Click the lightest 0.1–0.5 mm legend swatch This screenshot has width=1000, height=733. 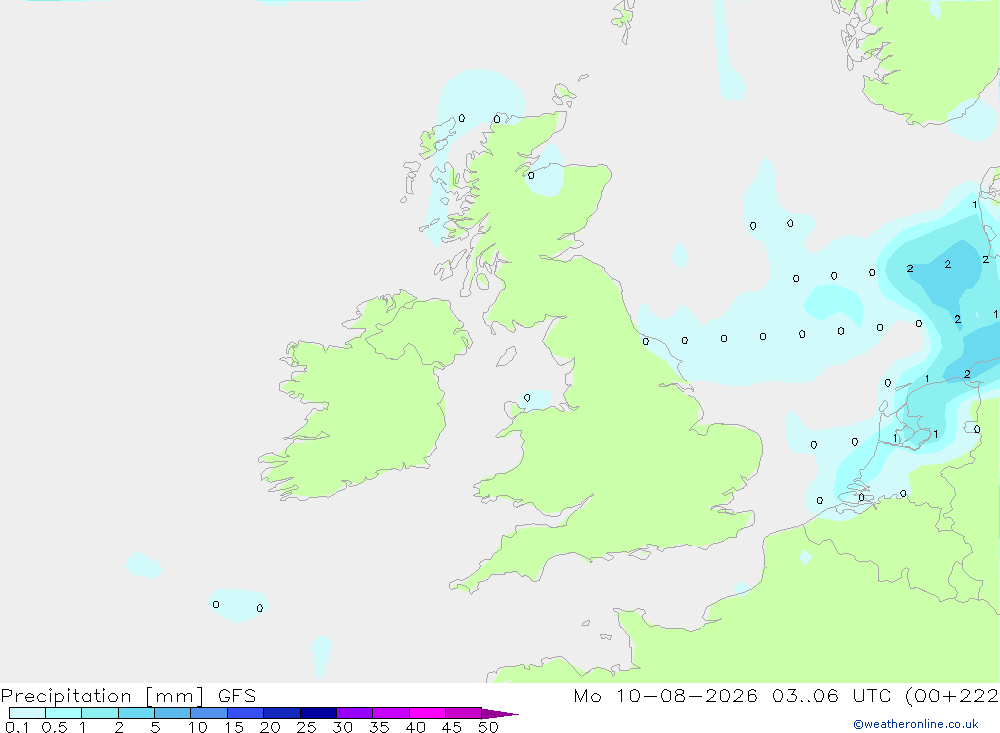[27, 713]
